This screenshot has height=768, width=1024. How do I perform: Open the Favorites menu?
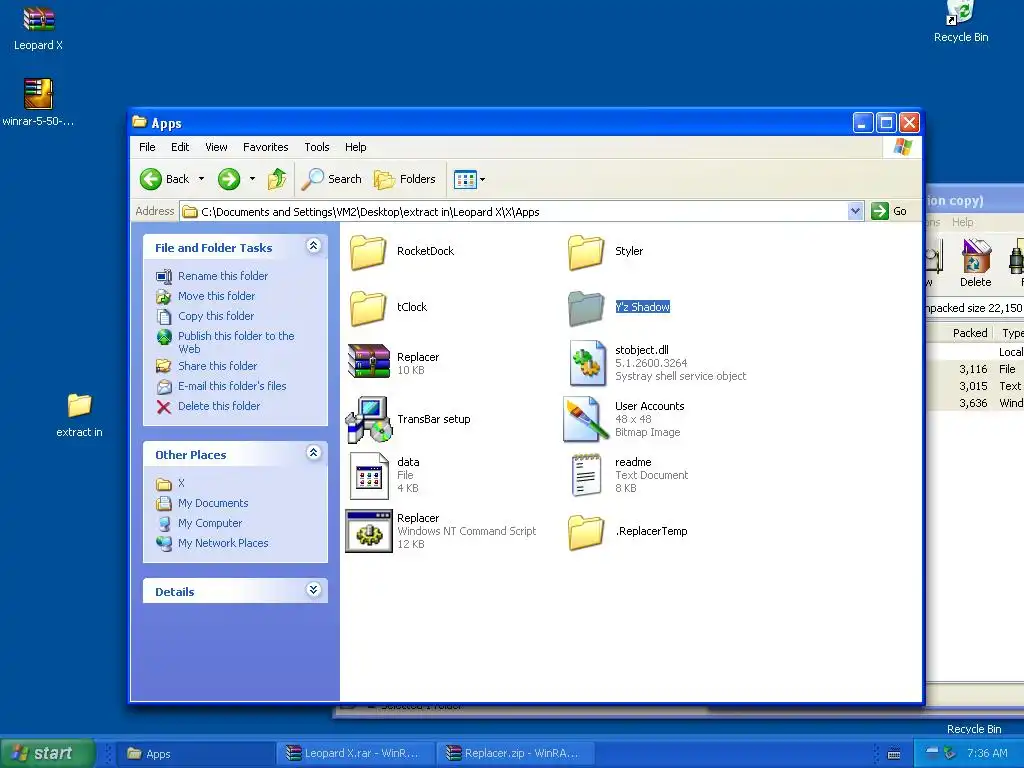point(265,147)
